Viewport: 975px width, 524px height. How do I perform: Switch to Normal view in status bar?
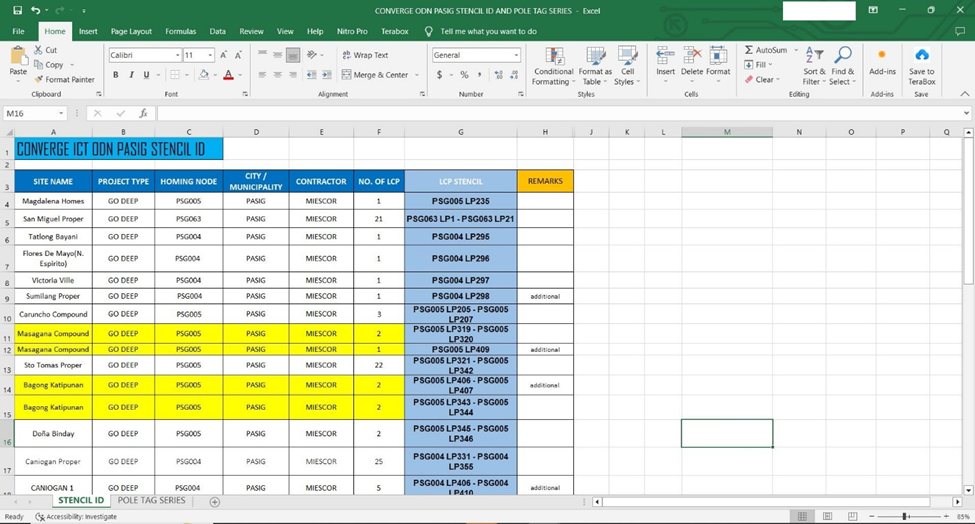[802, 517]
